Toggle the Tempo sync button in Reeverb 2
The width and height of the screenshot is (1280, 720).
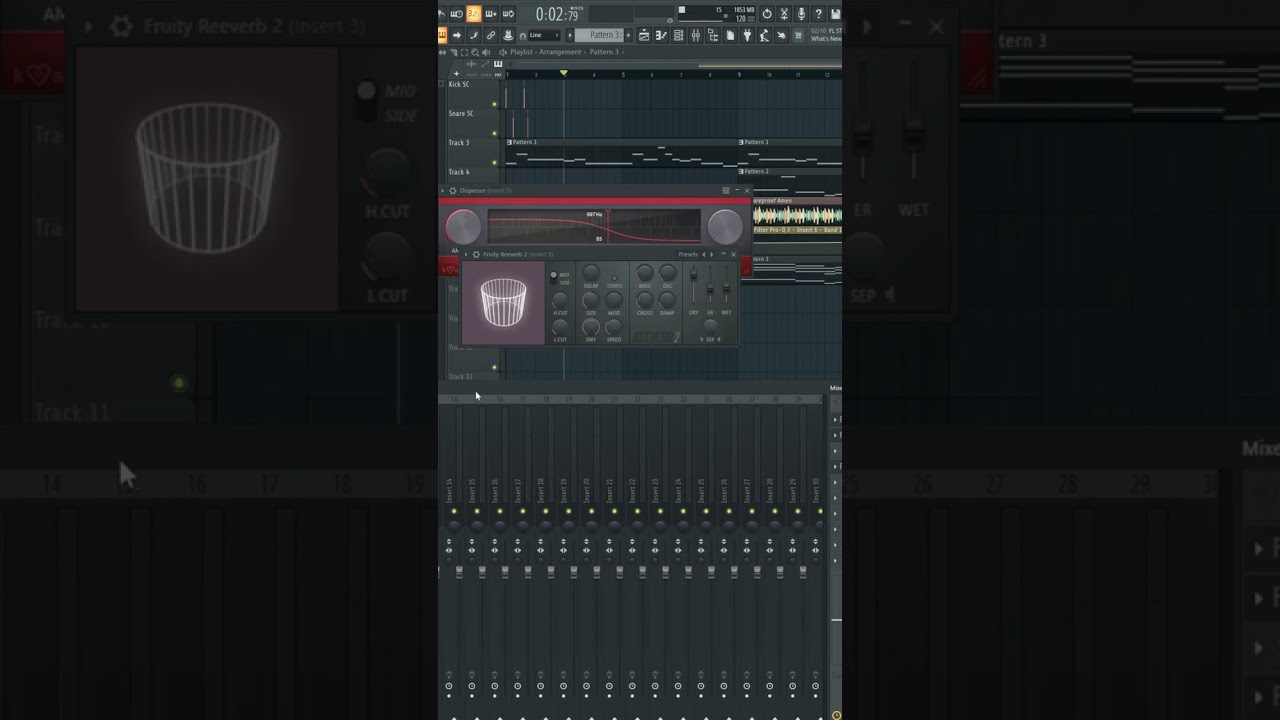[x=614, y=277]
